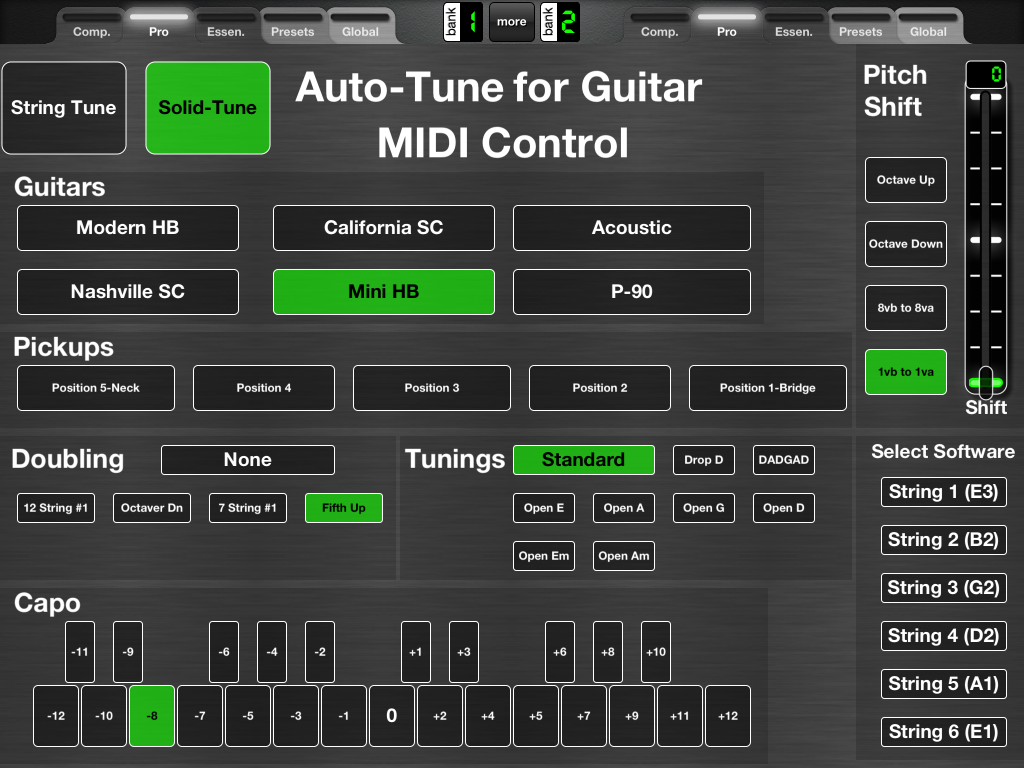Select Open Am tuning
The height and width of the screenshot is (768, 1024).
[x=624, y=556]
